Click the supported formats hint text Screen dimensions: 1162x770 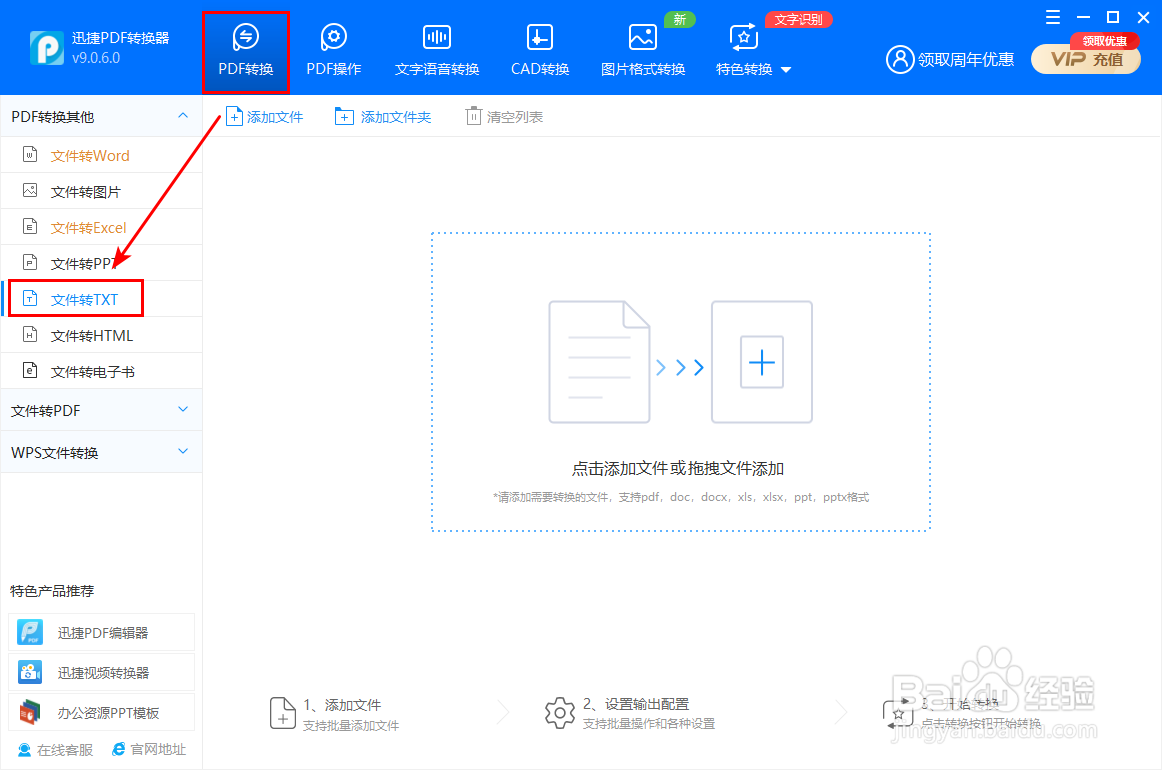(681, 497)
